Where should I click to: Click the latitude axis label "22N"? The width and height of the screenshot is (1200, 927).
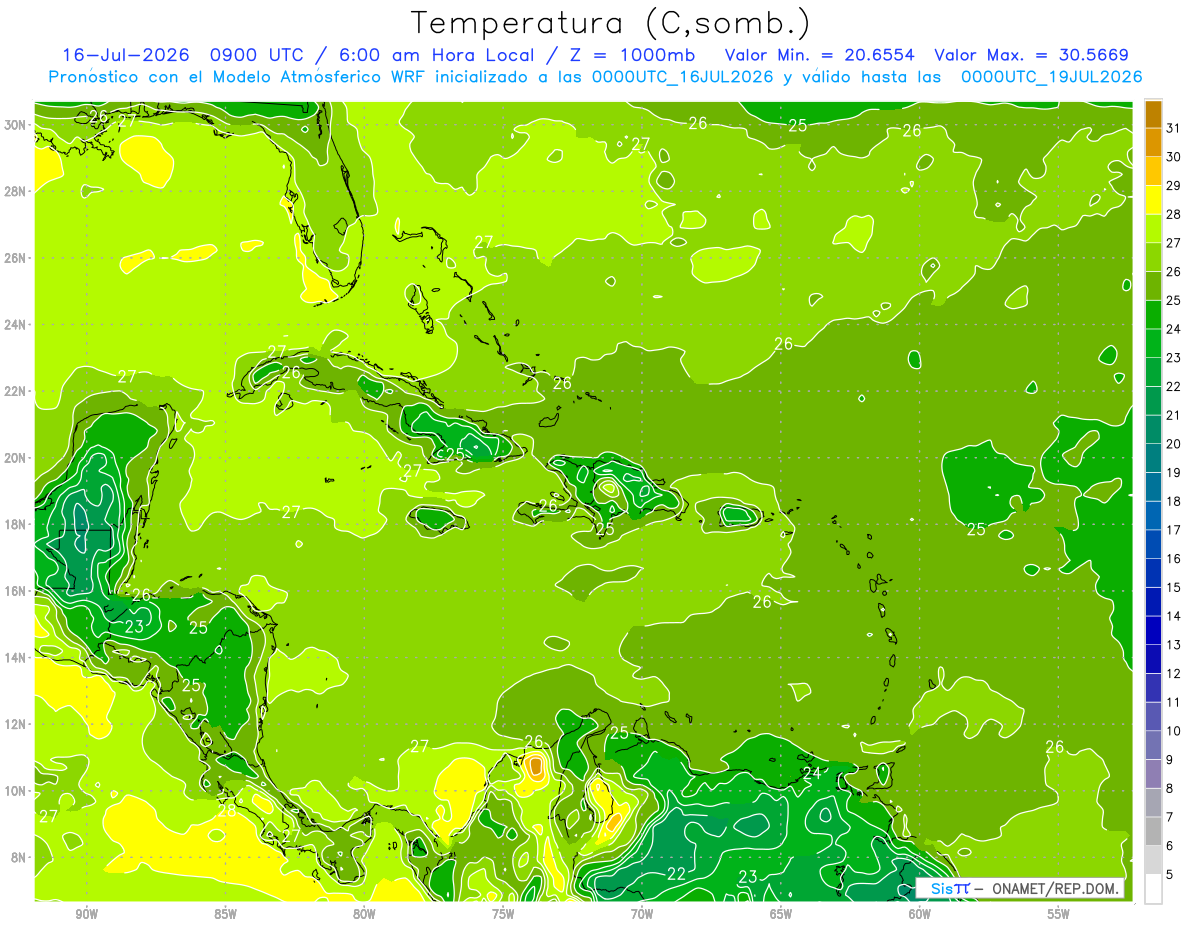click(17, 391)
